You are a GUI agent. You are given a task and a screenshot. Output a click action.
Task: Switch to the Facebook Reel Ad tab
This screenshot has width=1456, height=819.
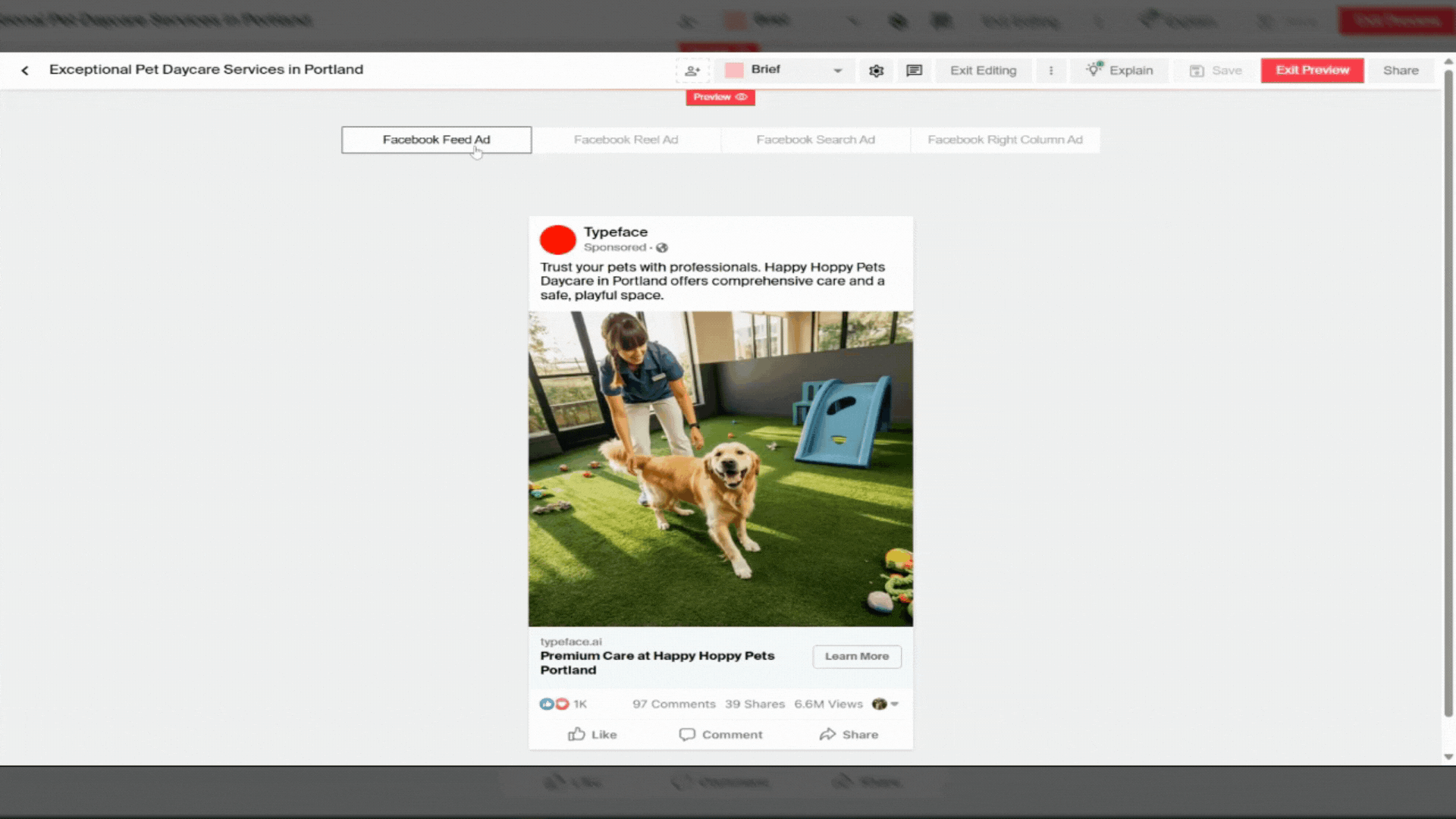point(626,140)
